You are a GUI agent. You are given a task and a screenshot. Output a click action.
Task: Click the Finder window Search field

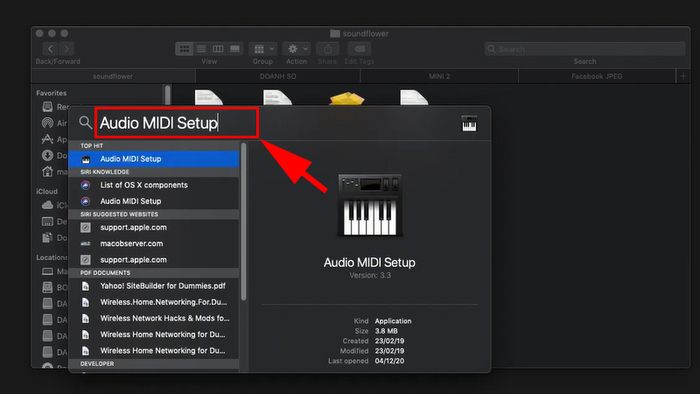tap(585, 49)
